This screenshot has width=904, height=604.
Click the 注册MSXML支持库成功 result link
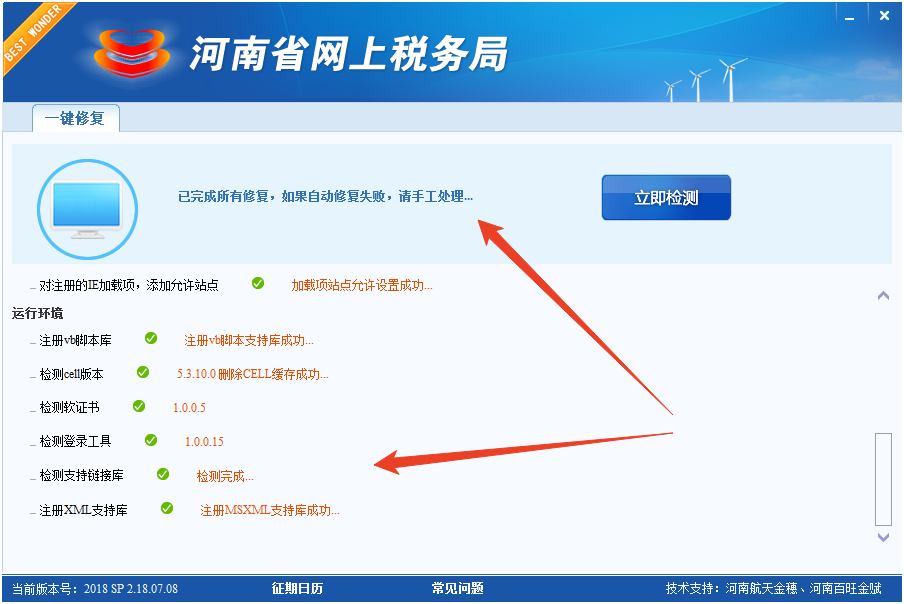(x=269, y=510)
